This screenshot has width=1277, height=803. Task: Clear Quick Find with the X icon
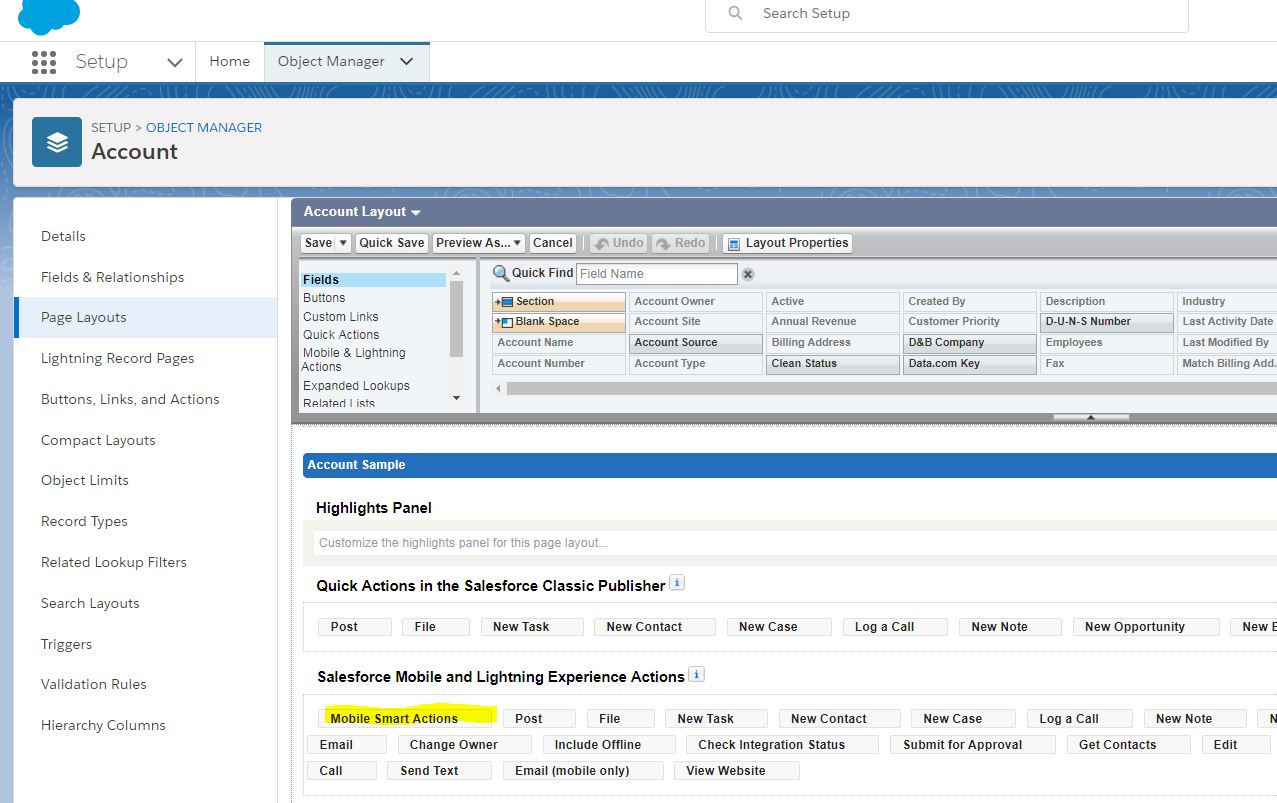pos(748,274)
